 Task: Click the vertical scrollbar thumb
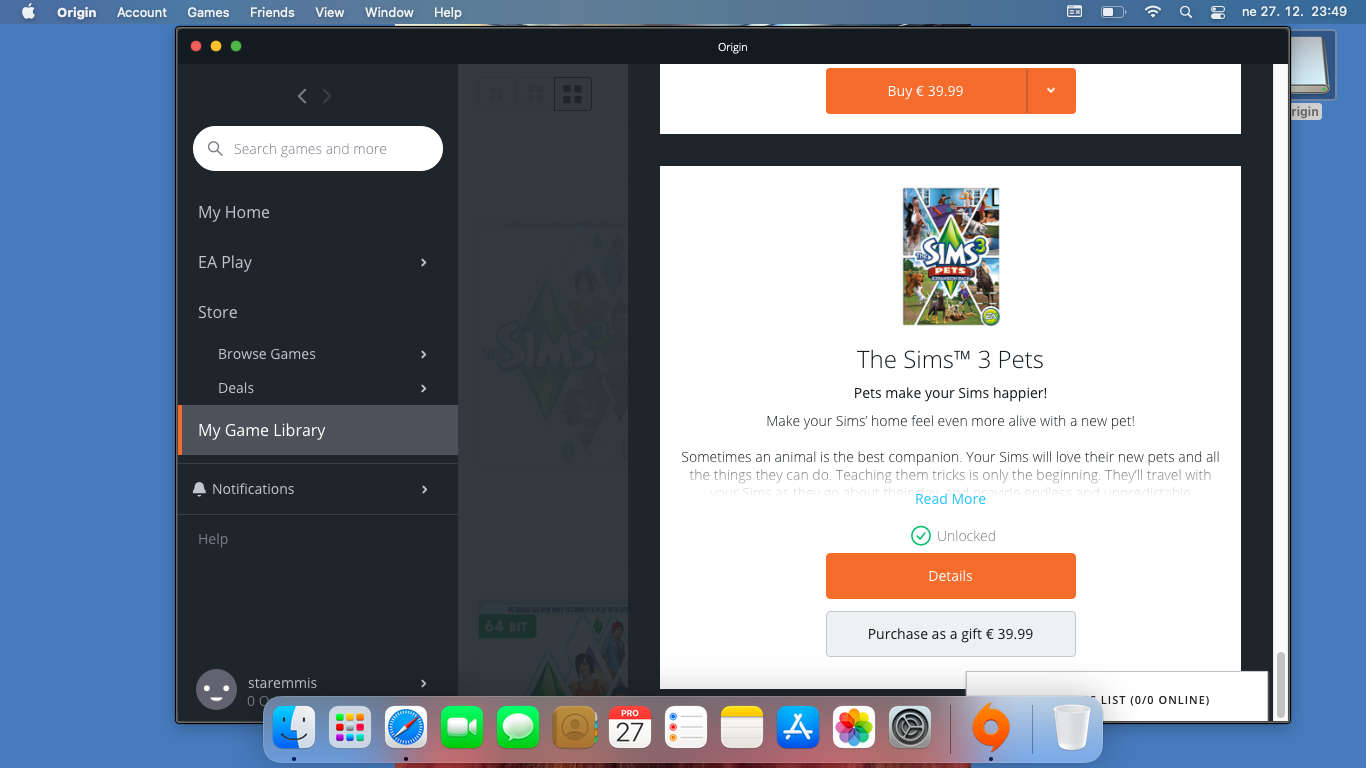[x=1280, y=685]
